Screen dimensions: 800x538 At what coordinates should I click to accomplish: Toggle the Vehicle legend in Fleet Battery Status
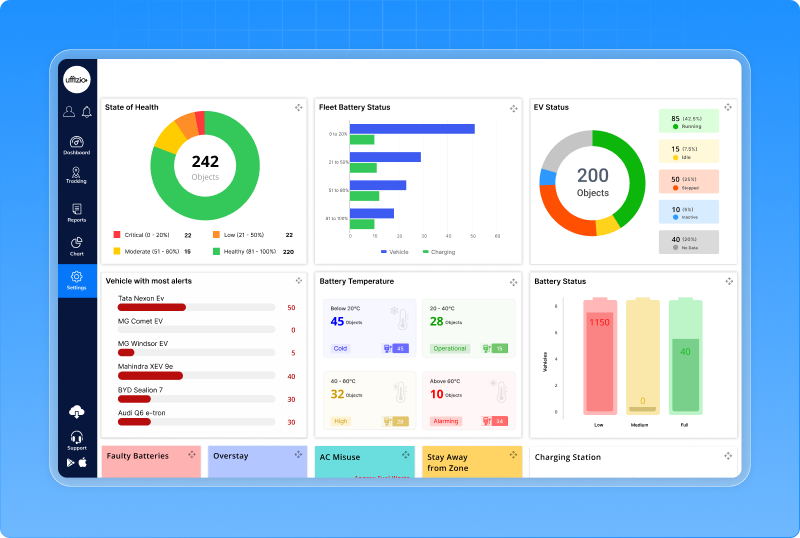[x=393, y=252]
